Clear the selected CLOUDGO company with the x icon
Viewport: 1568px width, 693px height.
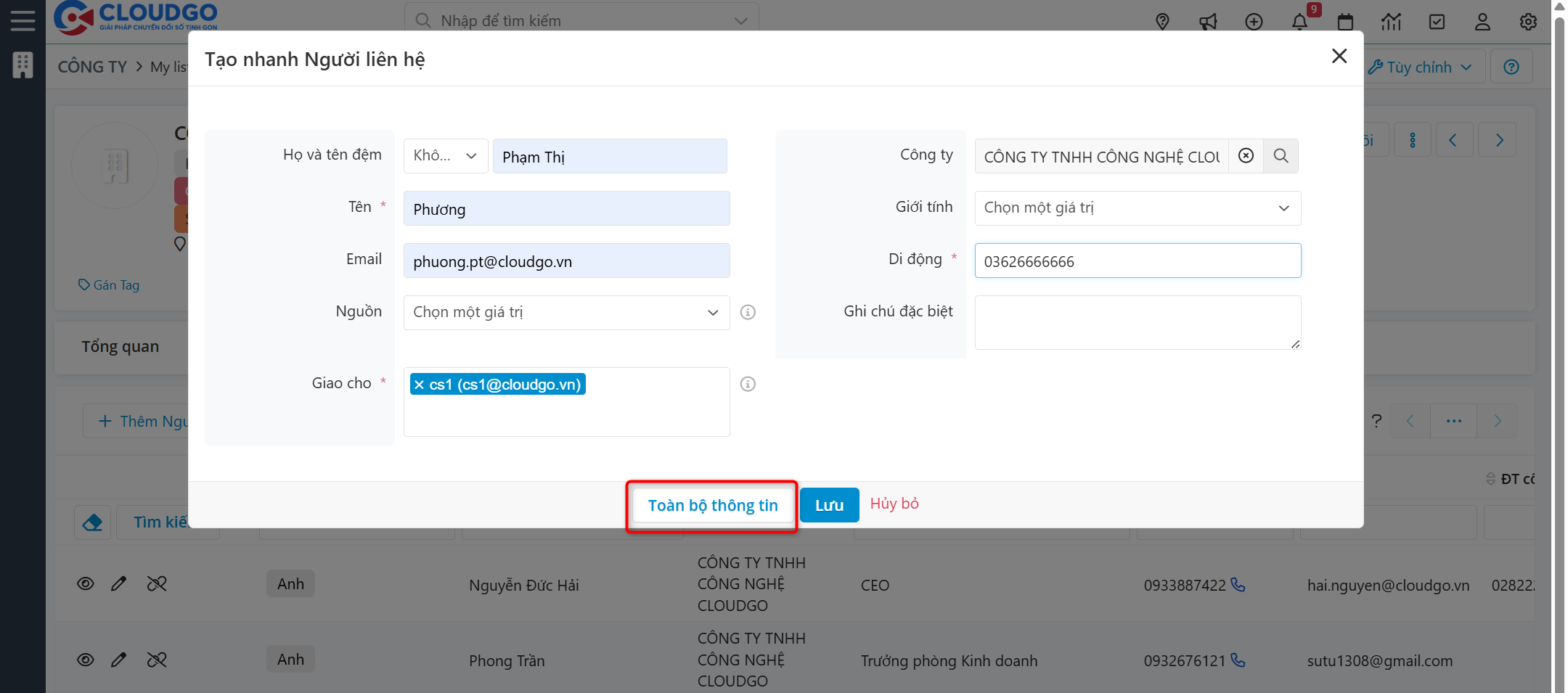tap(1246, 156)
